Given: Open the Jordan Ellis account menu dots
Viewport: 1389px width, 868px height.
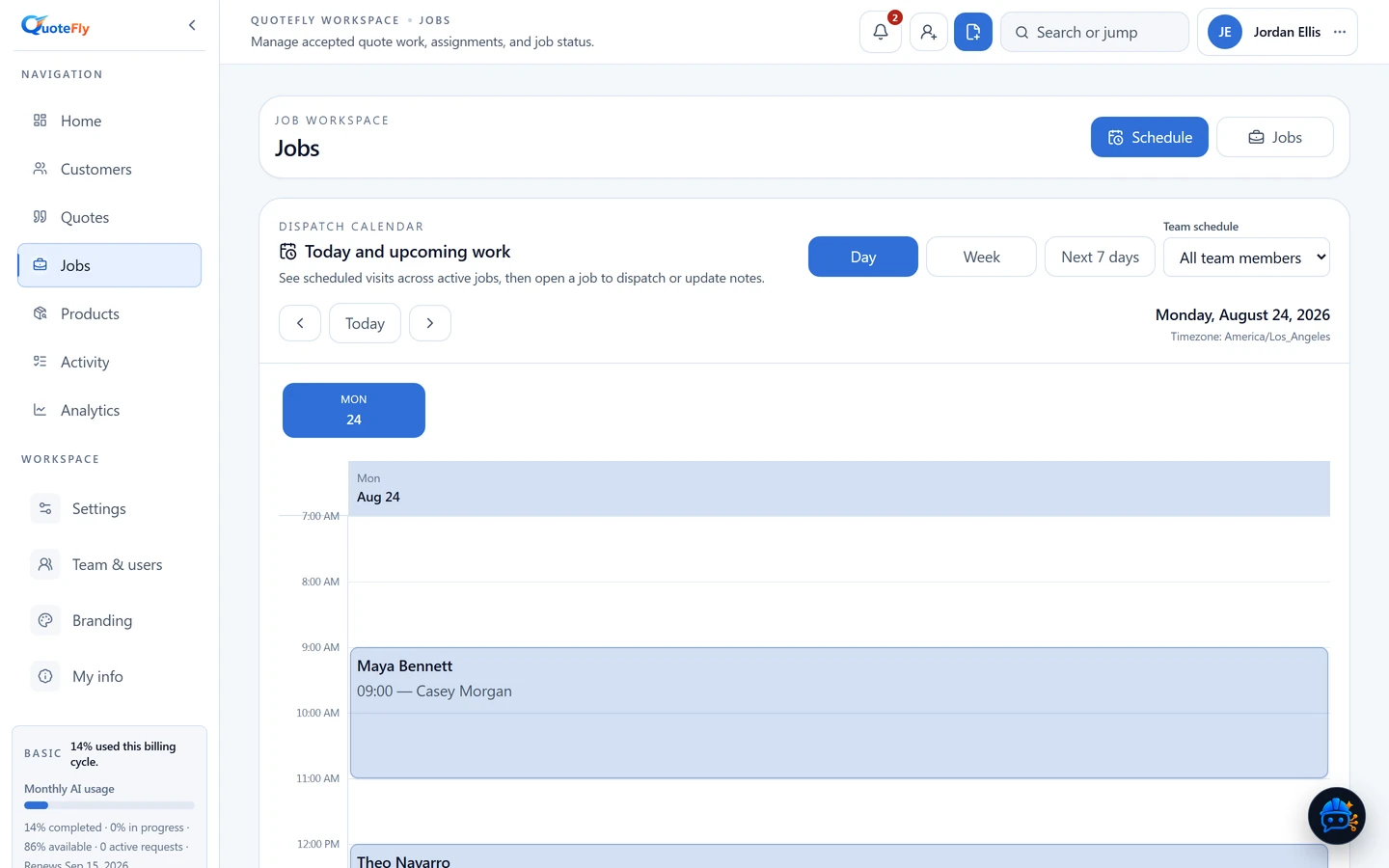Looking at the screenshot, I should point(1340,32).
